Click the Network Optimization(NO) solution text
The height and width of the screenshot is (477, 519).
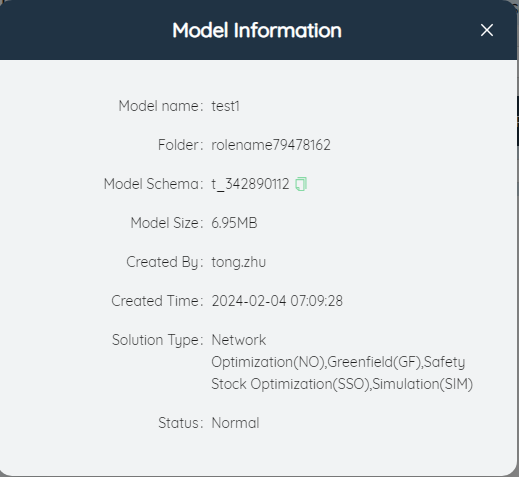(269, 351)
